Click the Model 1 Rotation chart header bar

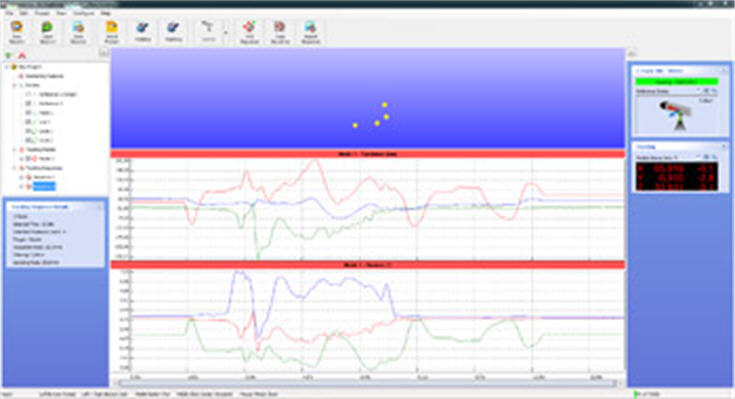click(x=368, y=265)
